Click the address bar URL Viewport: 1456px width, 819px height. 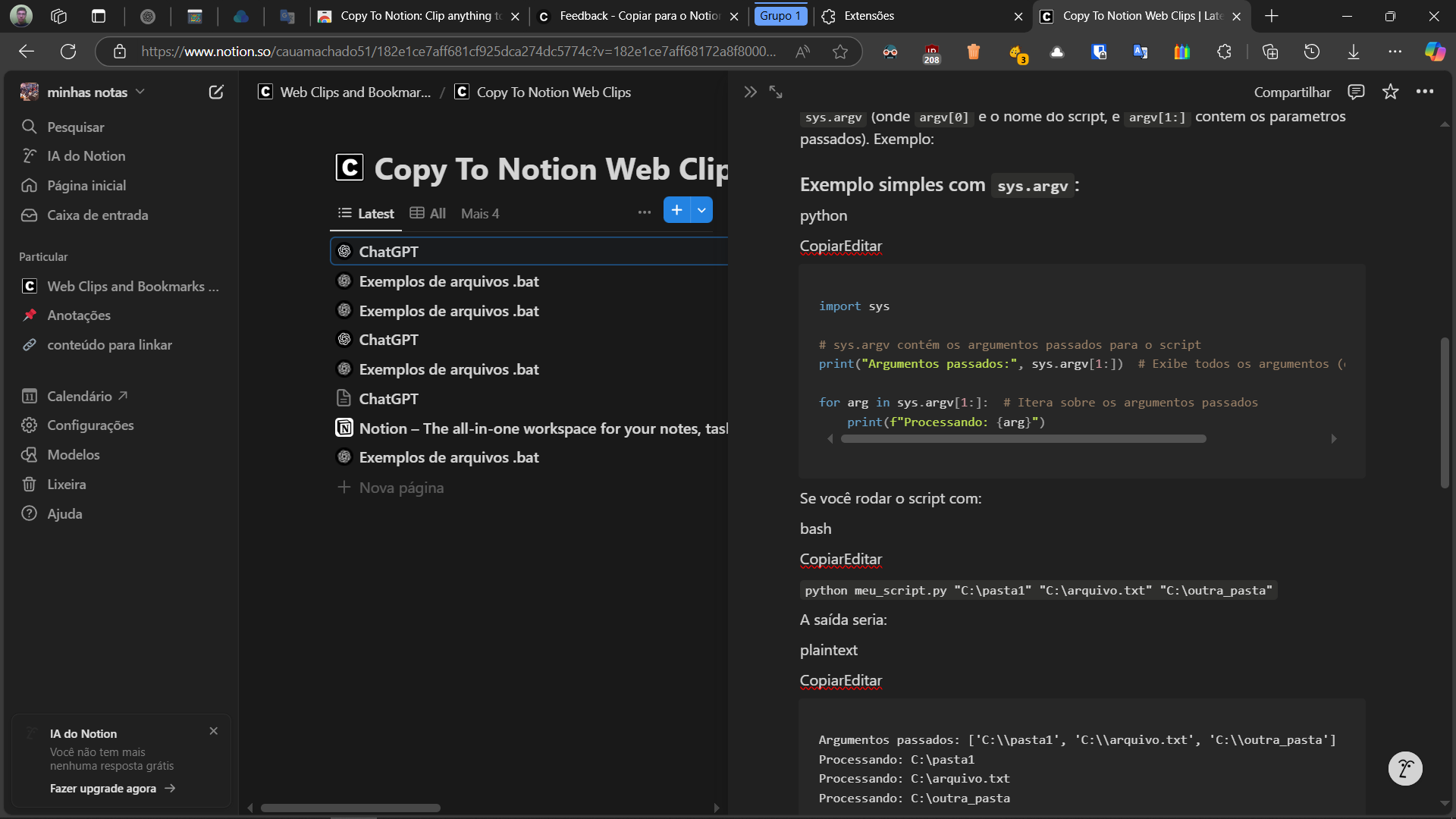[458, 52]
